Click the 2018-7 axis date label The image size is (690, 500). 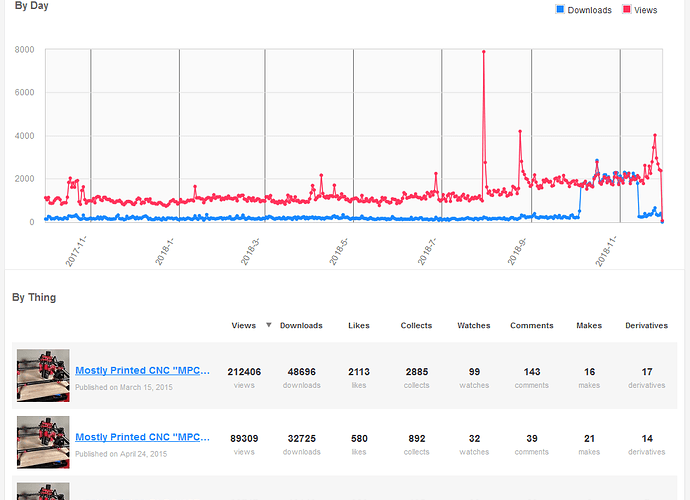click(x=427, y=251)
